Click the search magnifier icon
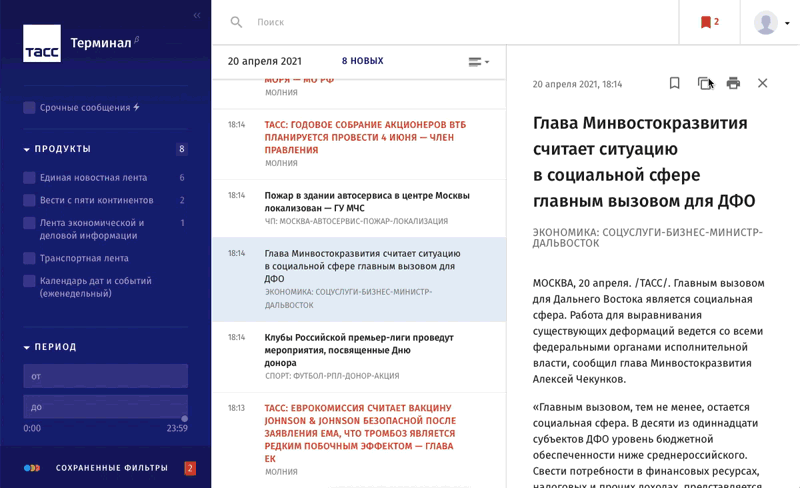The height and width of the screenshot is (488, 800). (236, 22)
